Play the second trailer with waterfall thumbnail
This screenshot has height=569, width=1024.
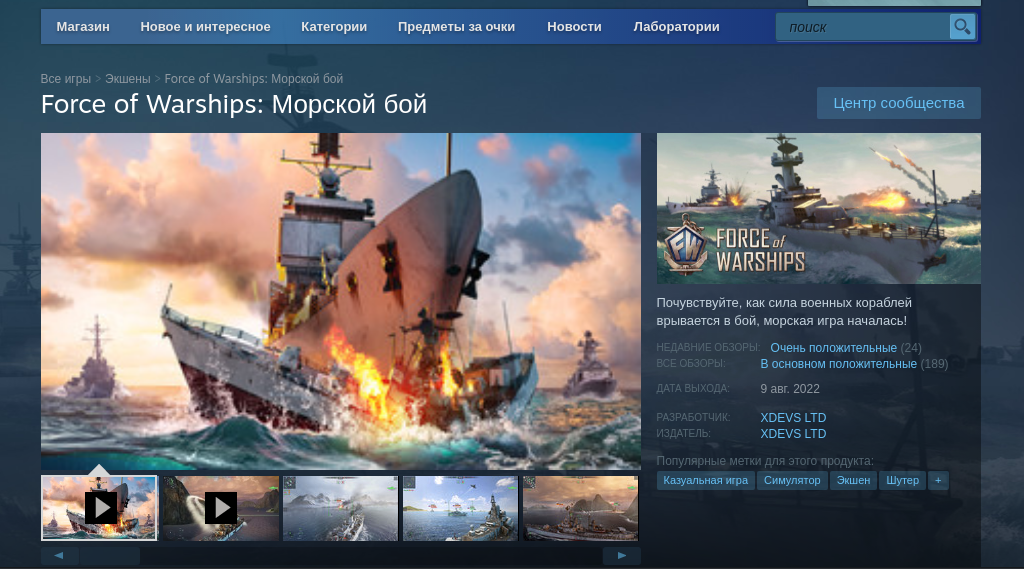[221, 508]
